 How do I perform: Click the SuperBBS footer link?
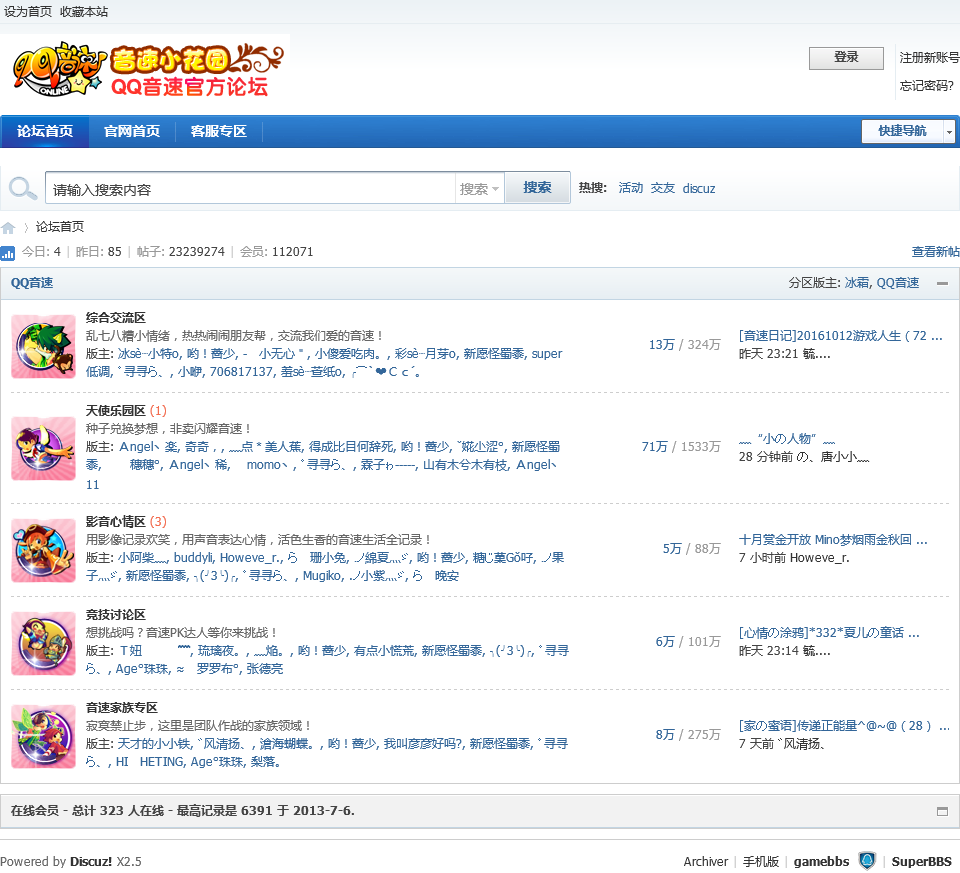(x=921, y=861)
